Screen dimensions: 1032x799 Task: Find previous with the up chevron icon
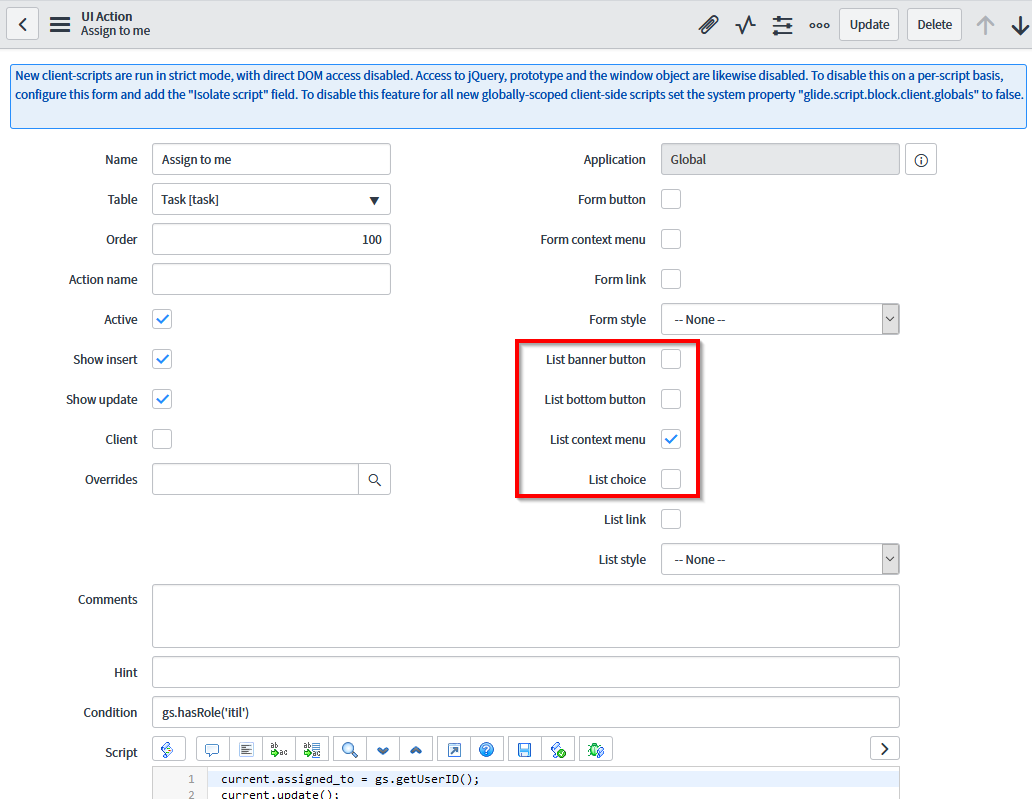click(x=416, y=749)
